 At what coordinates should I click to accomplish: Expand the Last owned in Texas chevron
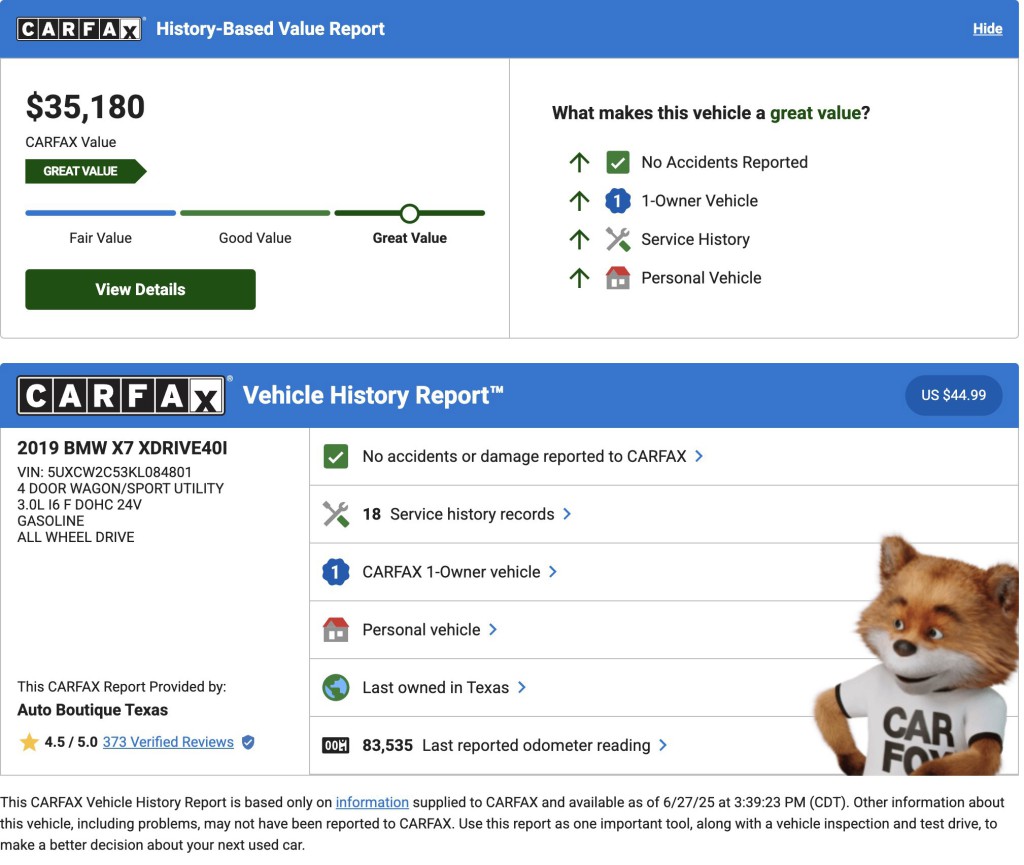(x=521, y=687)
